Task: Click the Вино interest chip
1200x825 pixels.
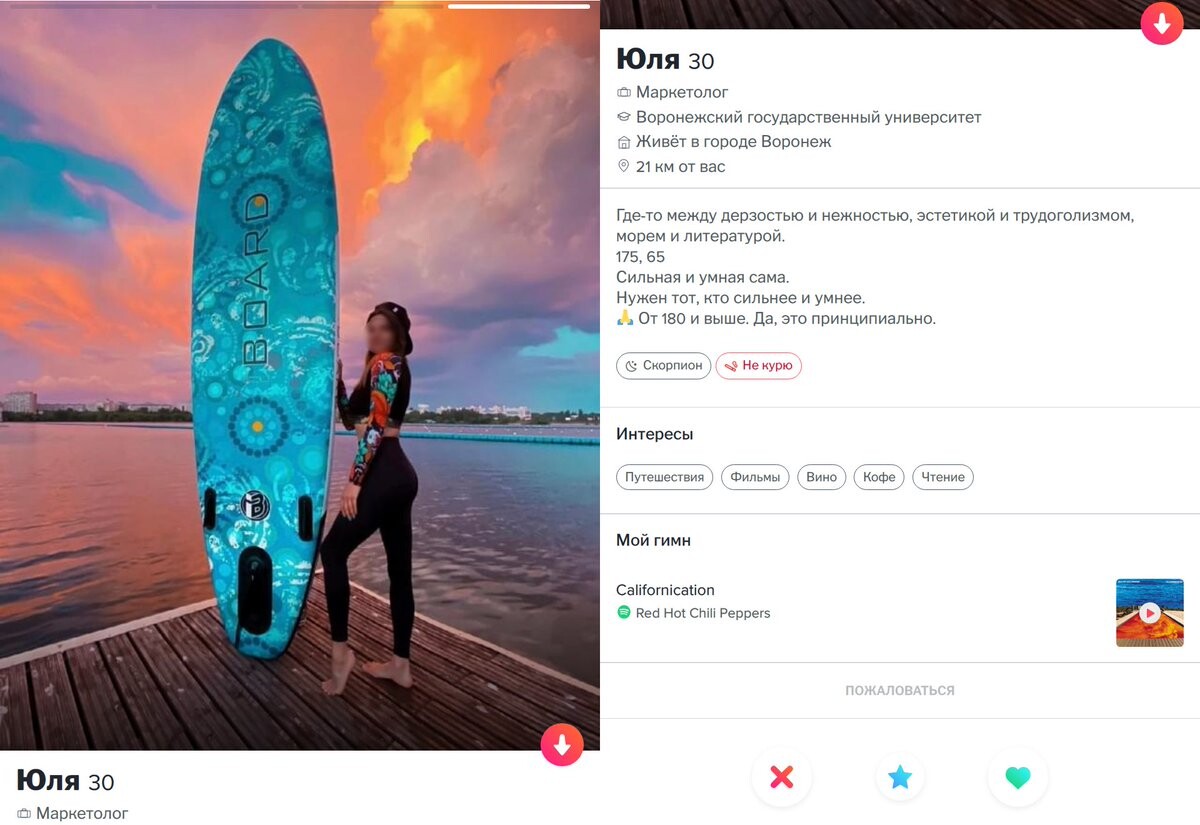Action: 821,477
